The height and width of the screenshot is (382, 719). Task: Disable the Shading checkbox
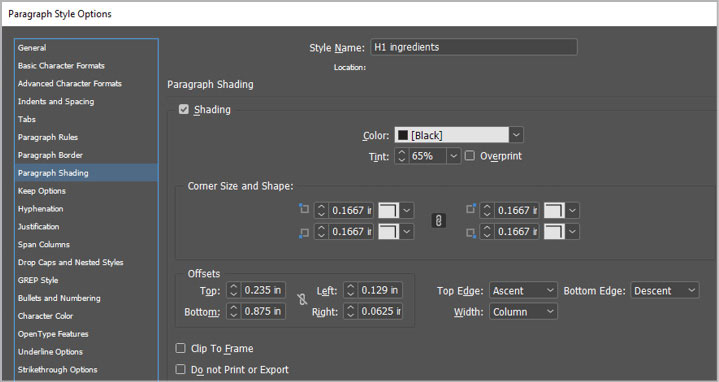point(184,109)
